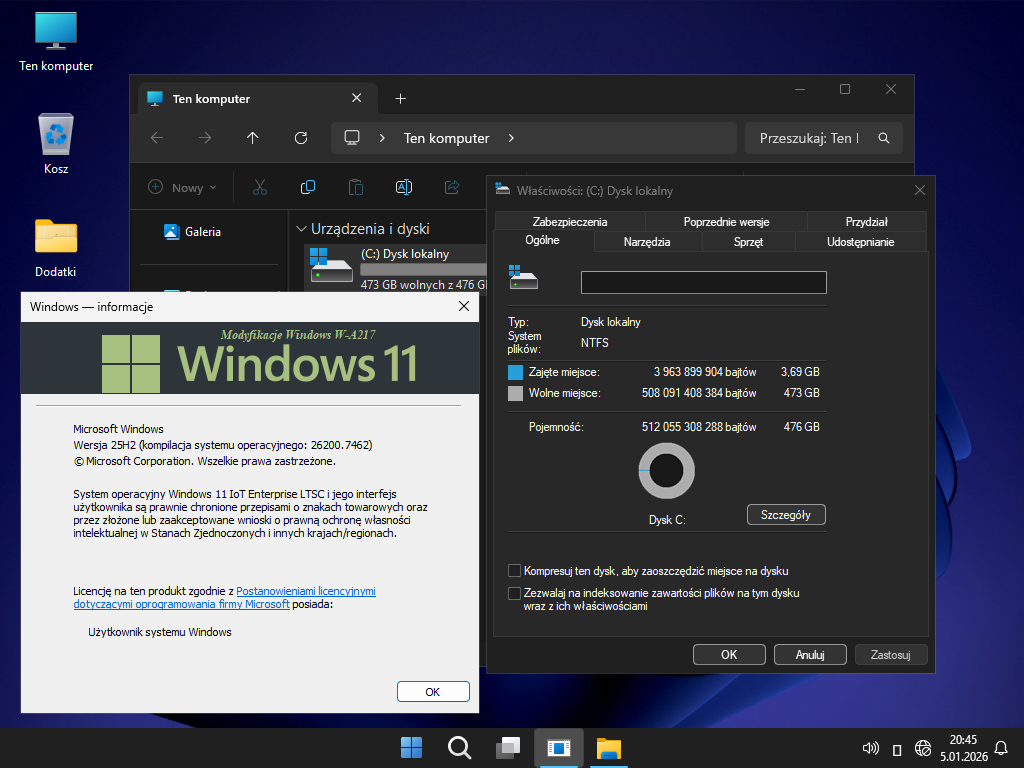
Task: Open Task View on the taskbar
Action: pyautogui.click(x=509, y=748)
